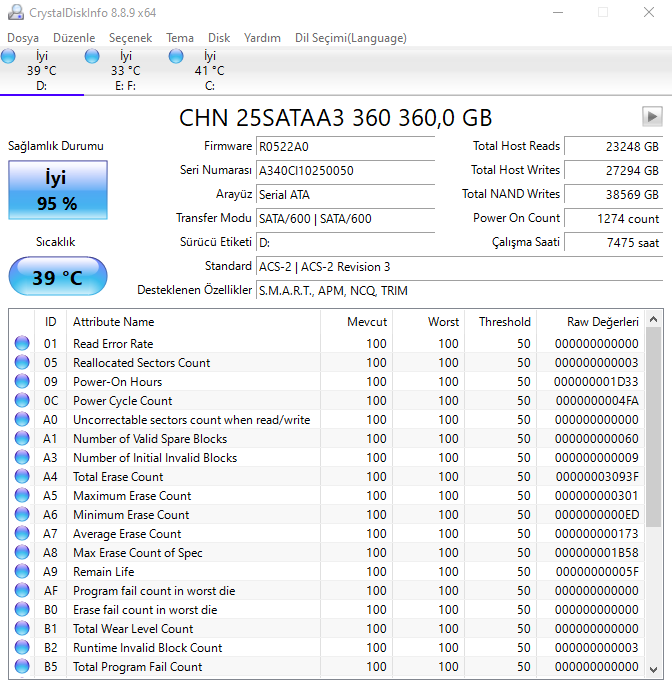
Task: Select the Reallocated Sectors Count row
Action: click(142, 363)
